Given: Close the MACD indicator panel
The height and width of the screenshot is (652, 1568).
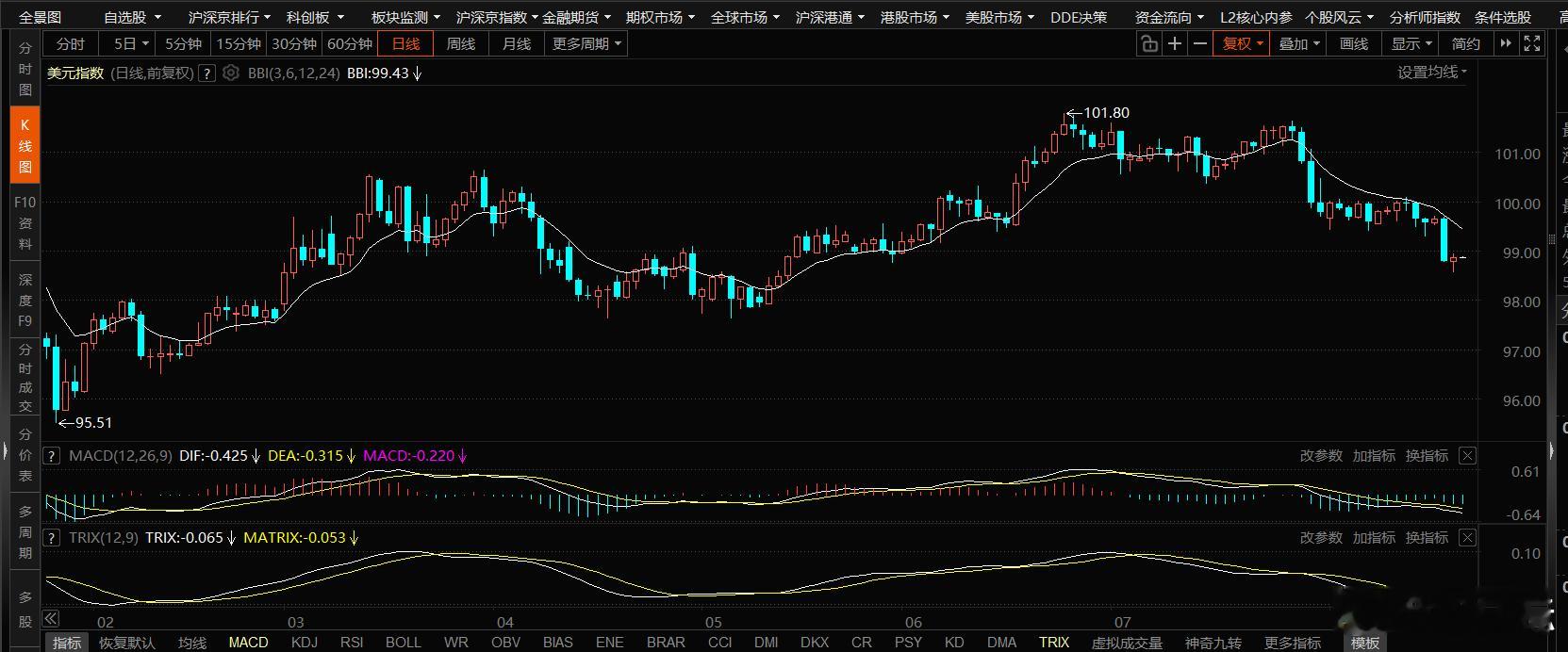Looking at the screenshot, I should [1467, 456].
